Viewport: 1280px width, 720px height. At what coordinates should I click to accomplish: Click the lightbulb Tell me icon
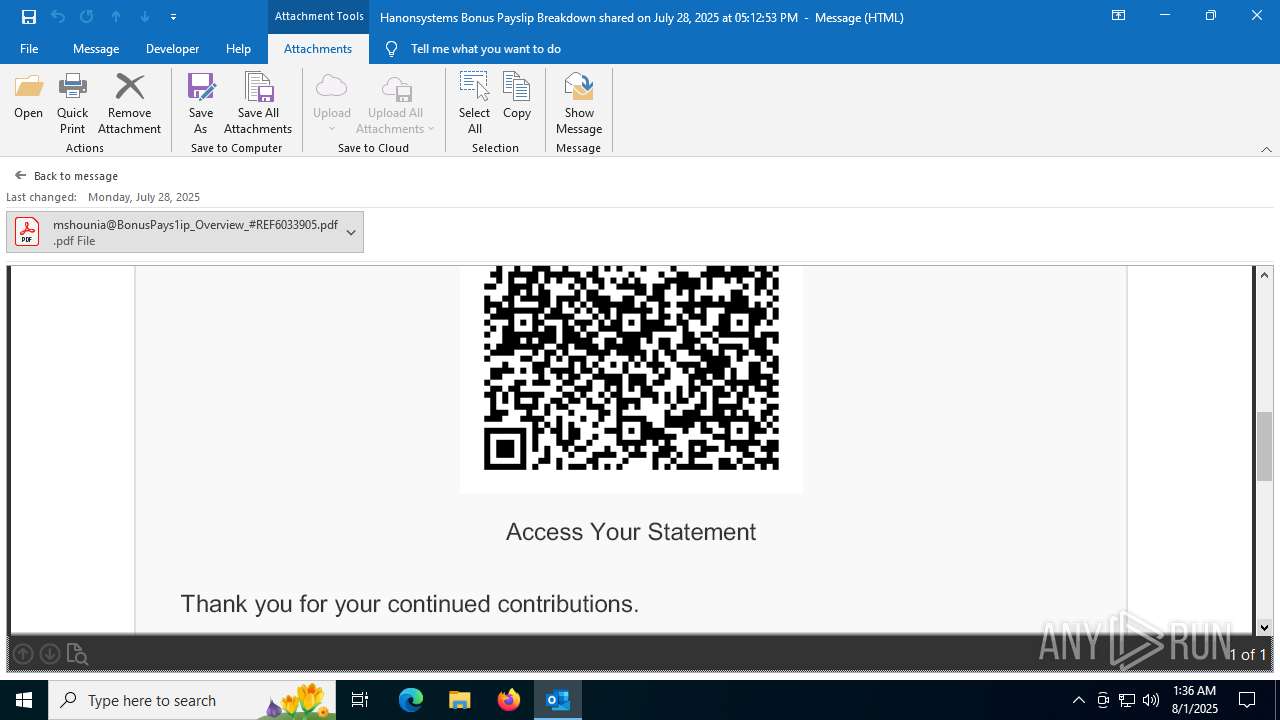(x=391, y=49)
